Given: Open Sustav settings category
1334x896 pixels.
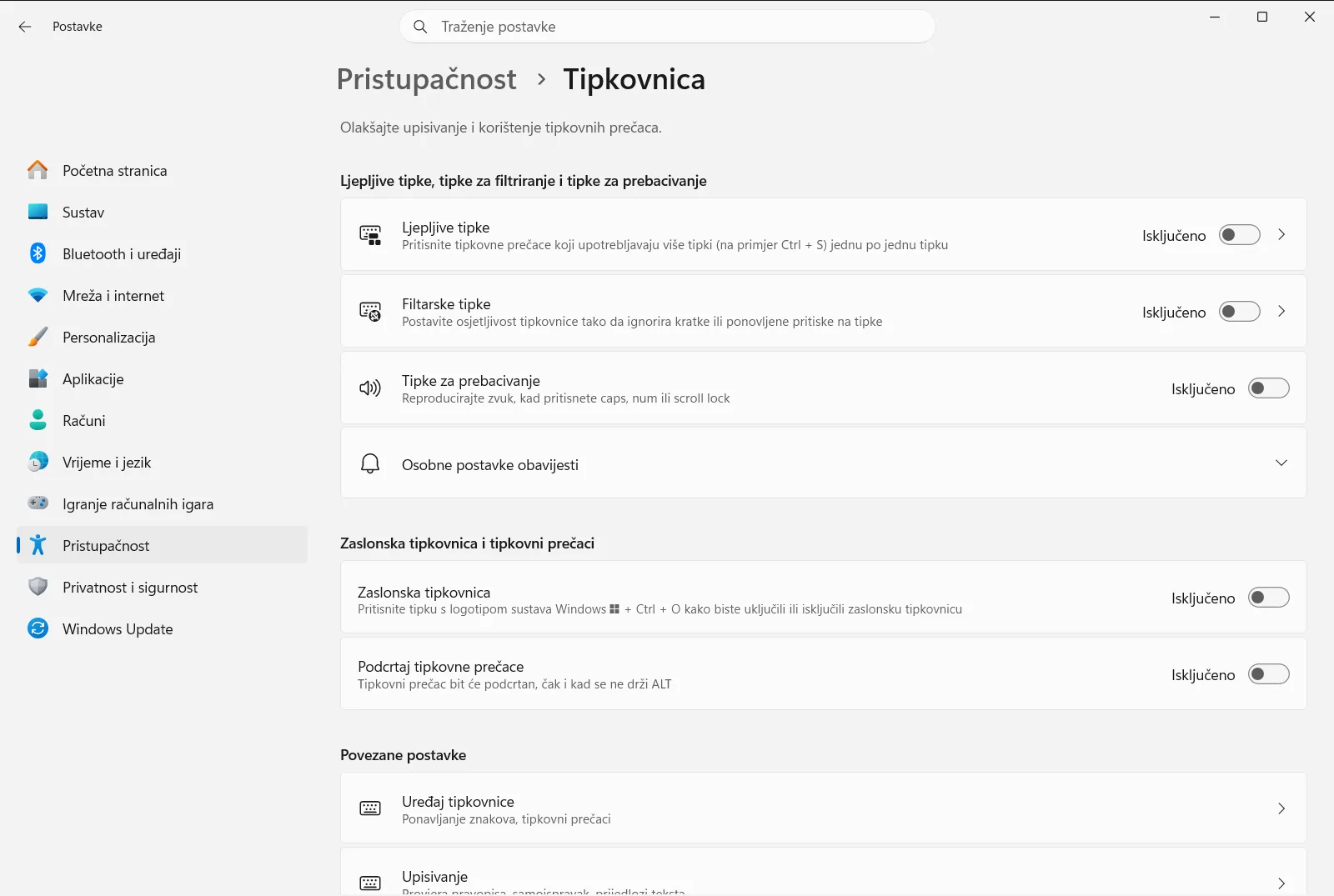Looking at the screenshot, I should [163, 213].
